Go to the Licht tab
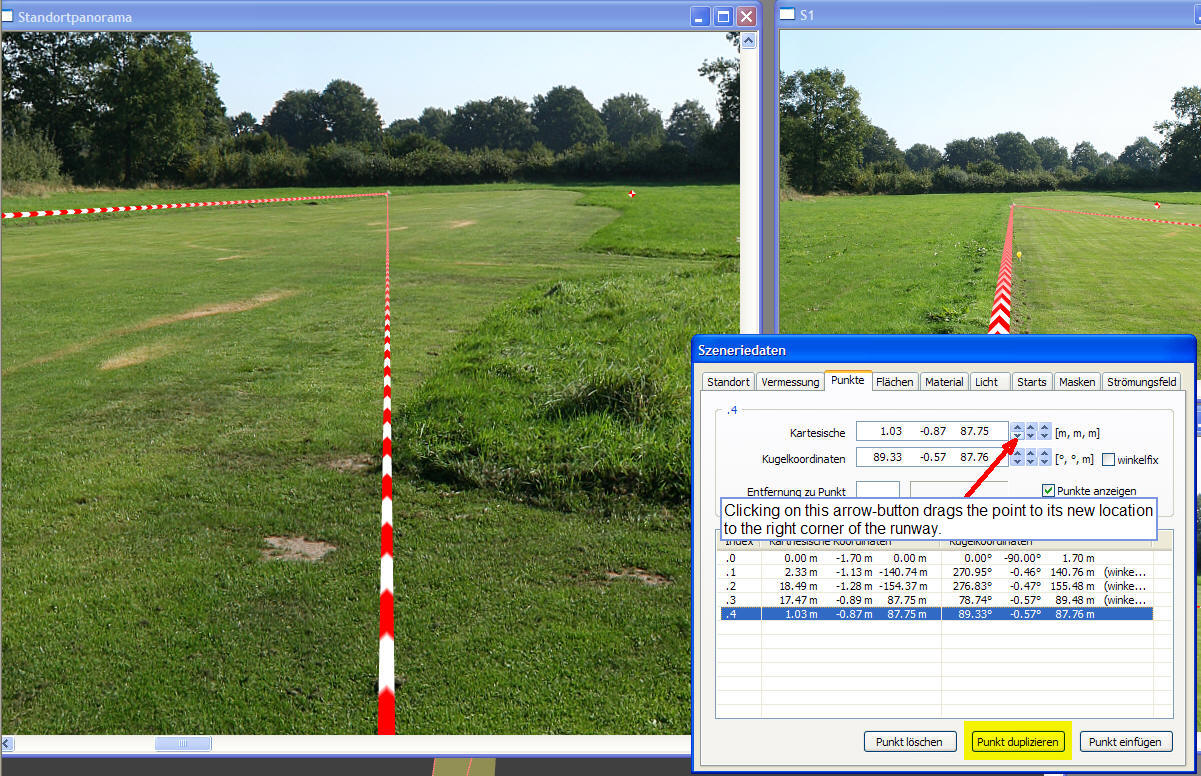Viewport: 1201px width, 776px height. coord(989,382)
